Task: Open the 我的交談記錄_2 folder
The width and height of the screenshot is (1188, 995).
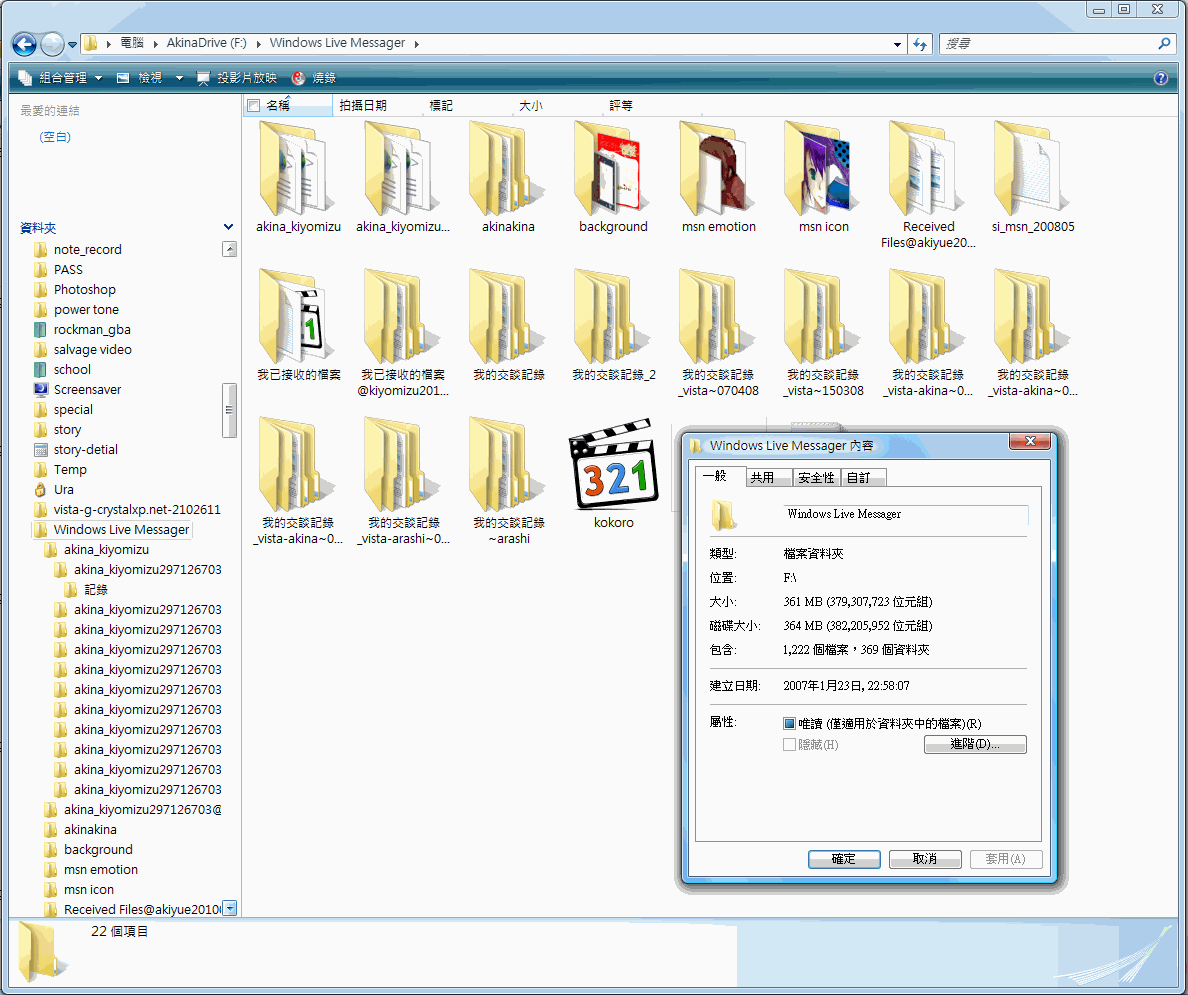Action: (613, 317)
